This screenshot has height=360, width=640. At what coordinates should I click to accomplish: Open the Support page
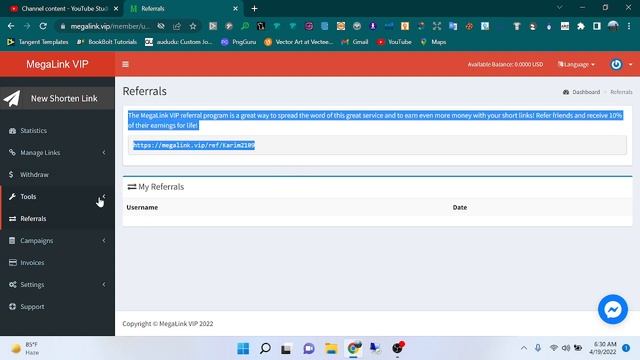[57, 307]
